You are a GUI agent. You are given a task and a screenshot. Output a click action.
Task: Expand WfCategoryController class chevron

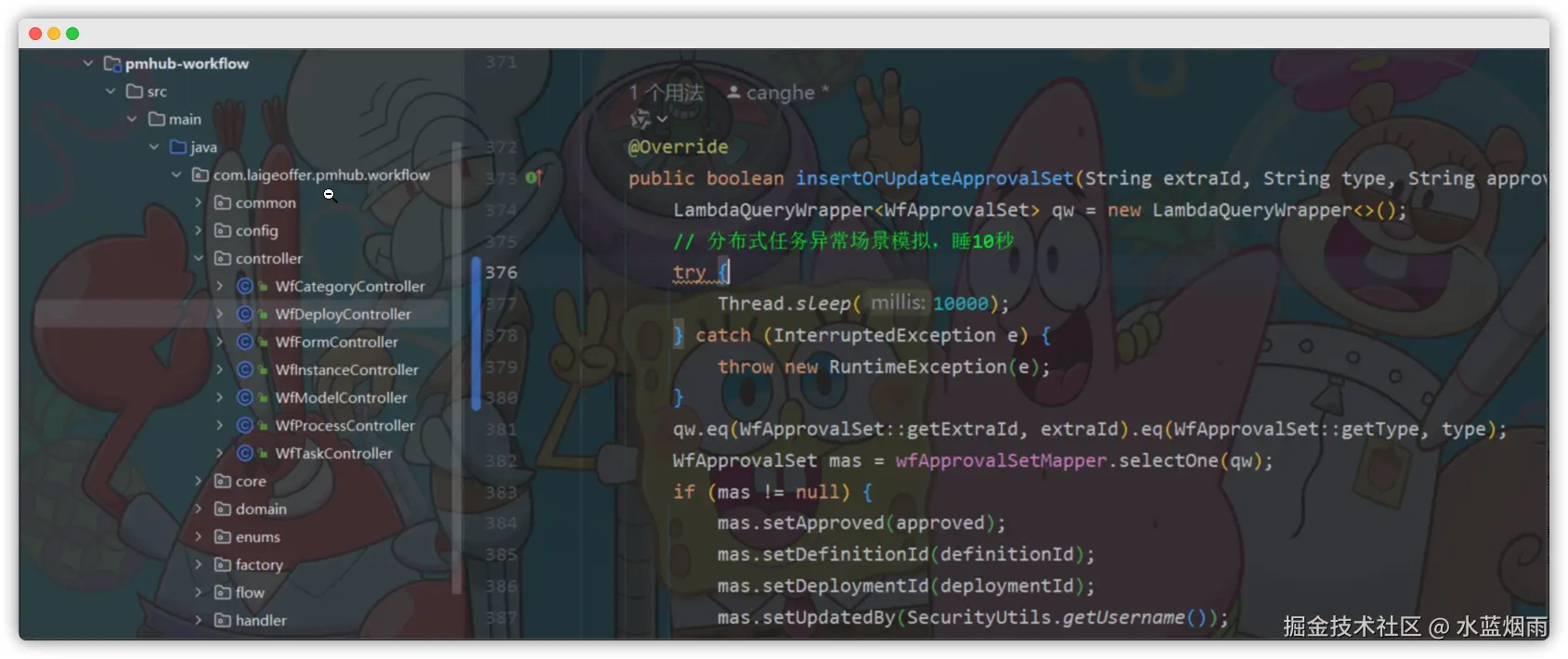[220, 286]
